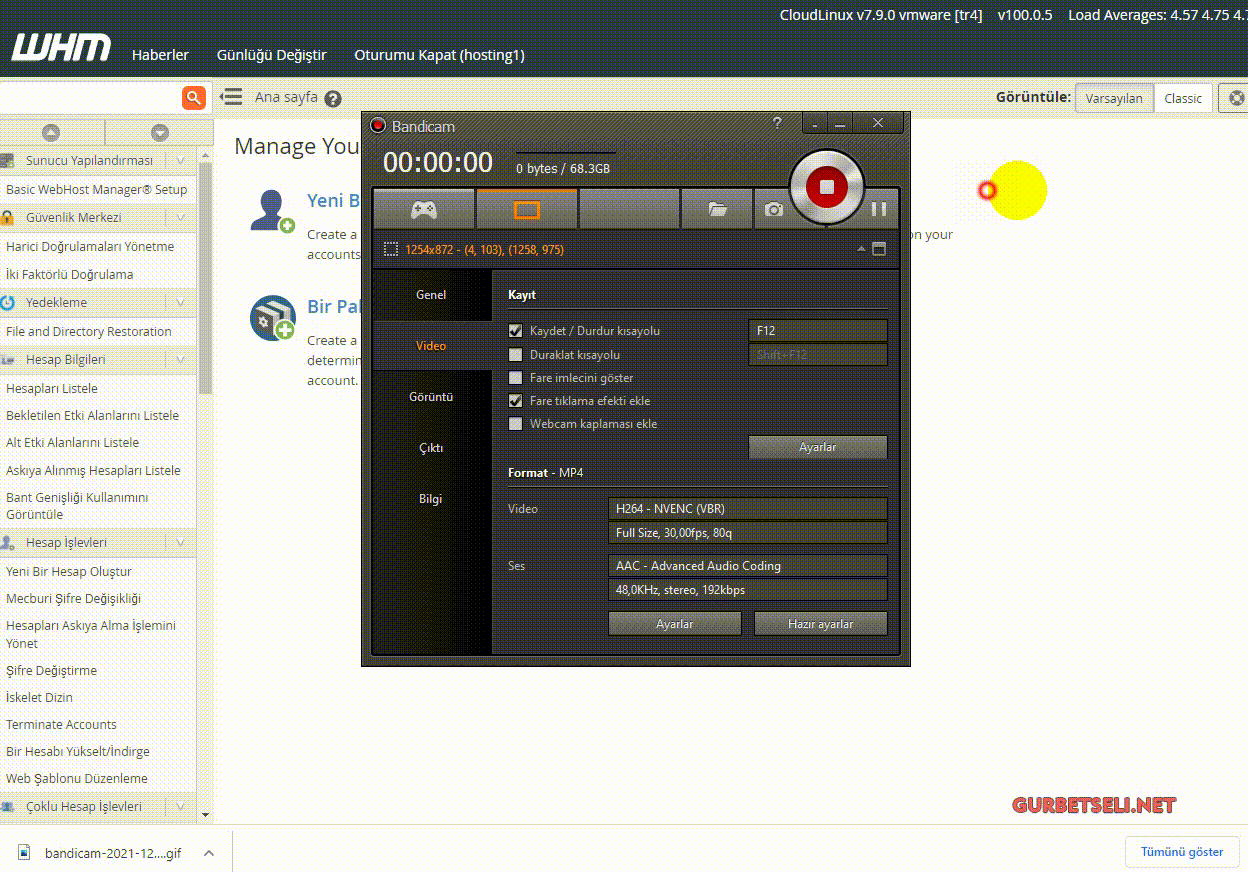1248x872 pixels.
Task: Open İki Faktörlü Doğrulama link
Action: (70, 274)
